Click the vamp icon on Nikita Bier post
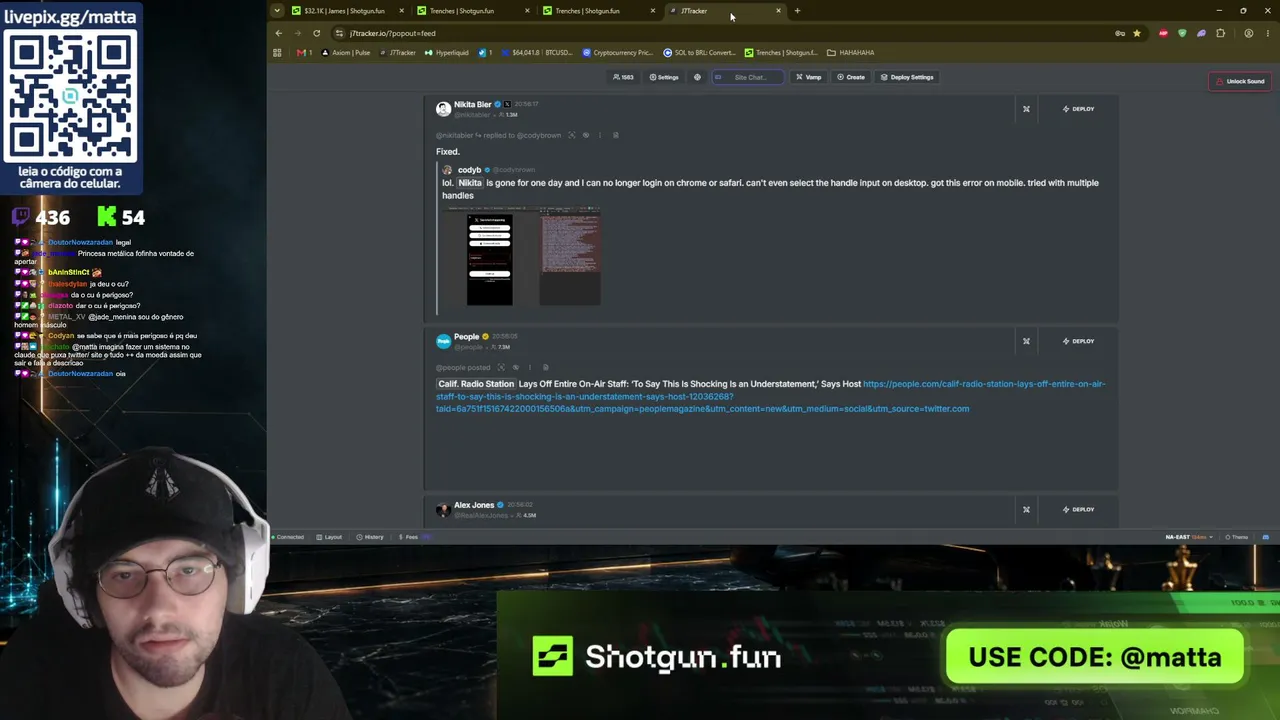Viewport: 1280px width, 720px height. tap(1026, 109)
